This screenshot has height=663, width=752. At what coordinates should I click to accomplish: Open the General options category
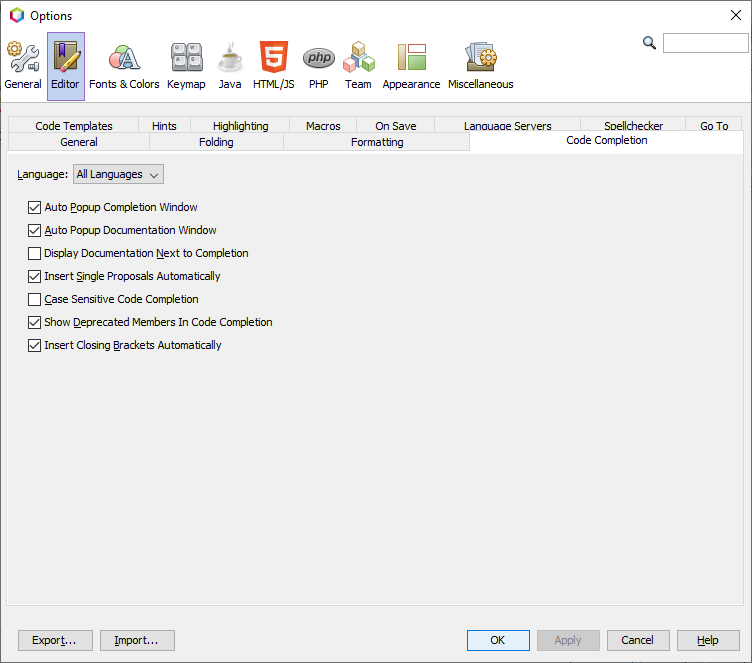click(22, 67)
